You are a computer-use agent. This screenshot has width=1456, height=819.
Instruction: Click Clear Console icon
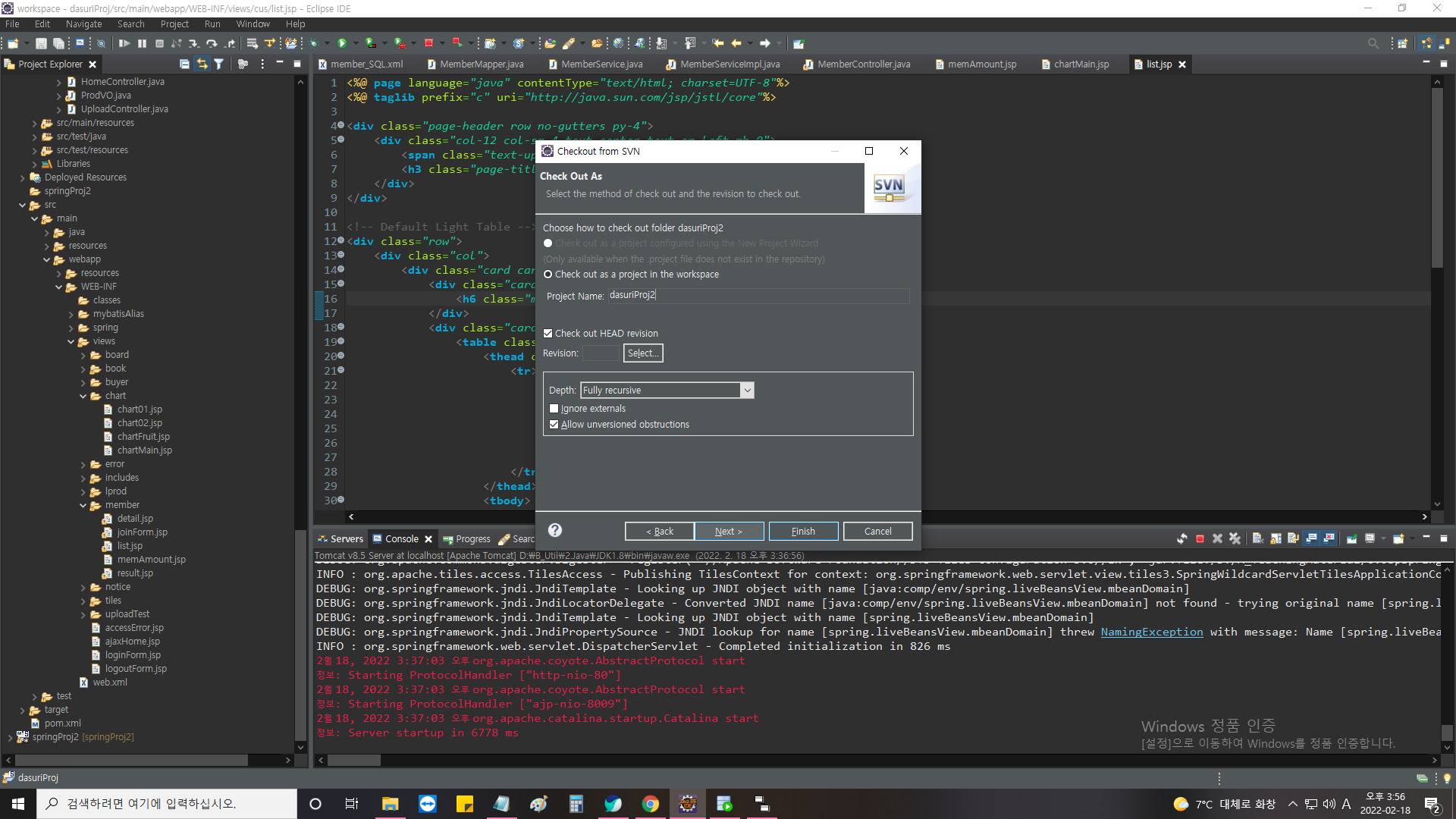tap(1257, 539)
